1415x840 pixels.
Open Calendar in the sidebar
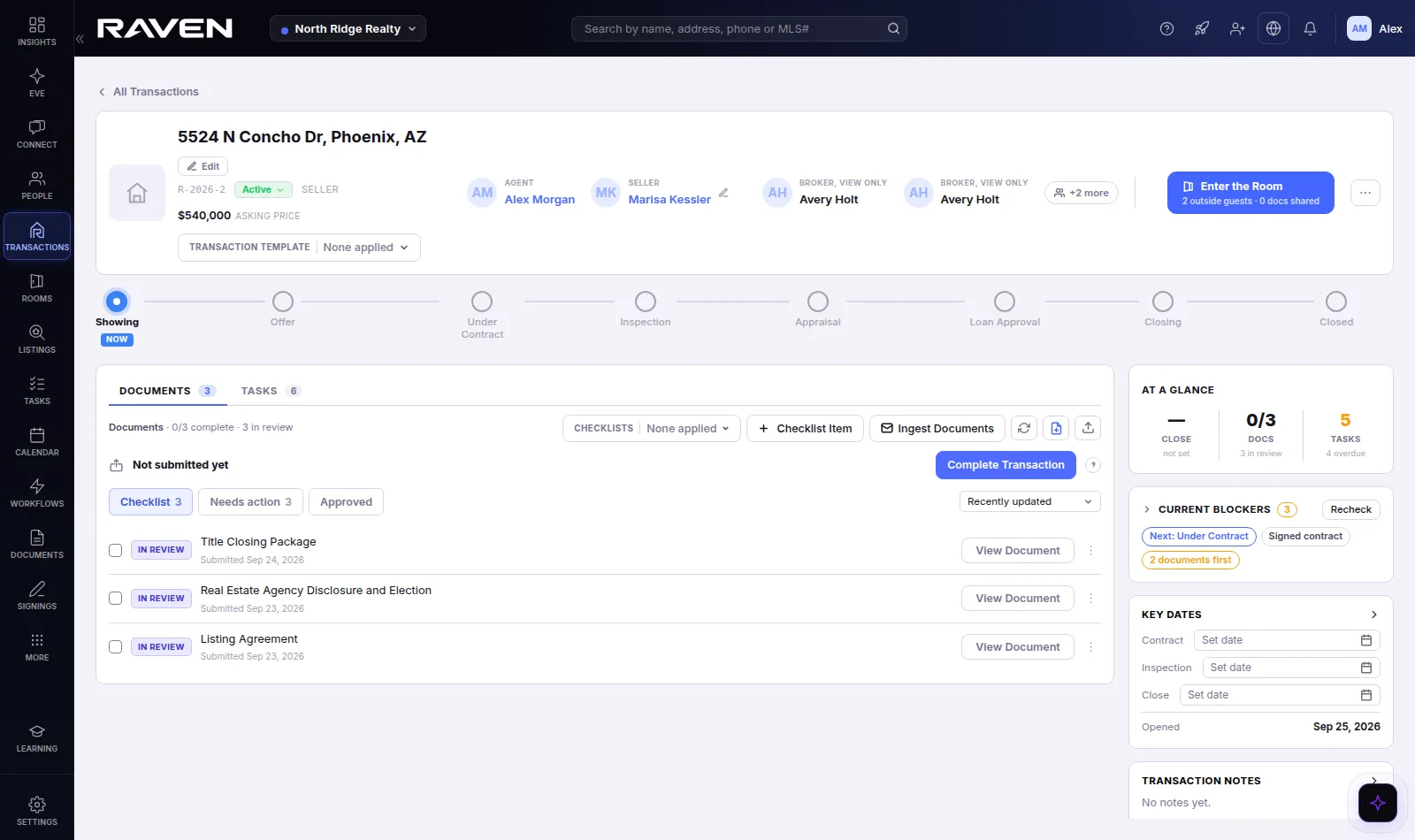pyautogui.click(x=36, y=441)
